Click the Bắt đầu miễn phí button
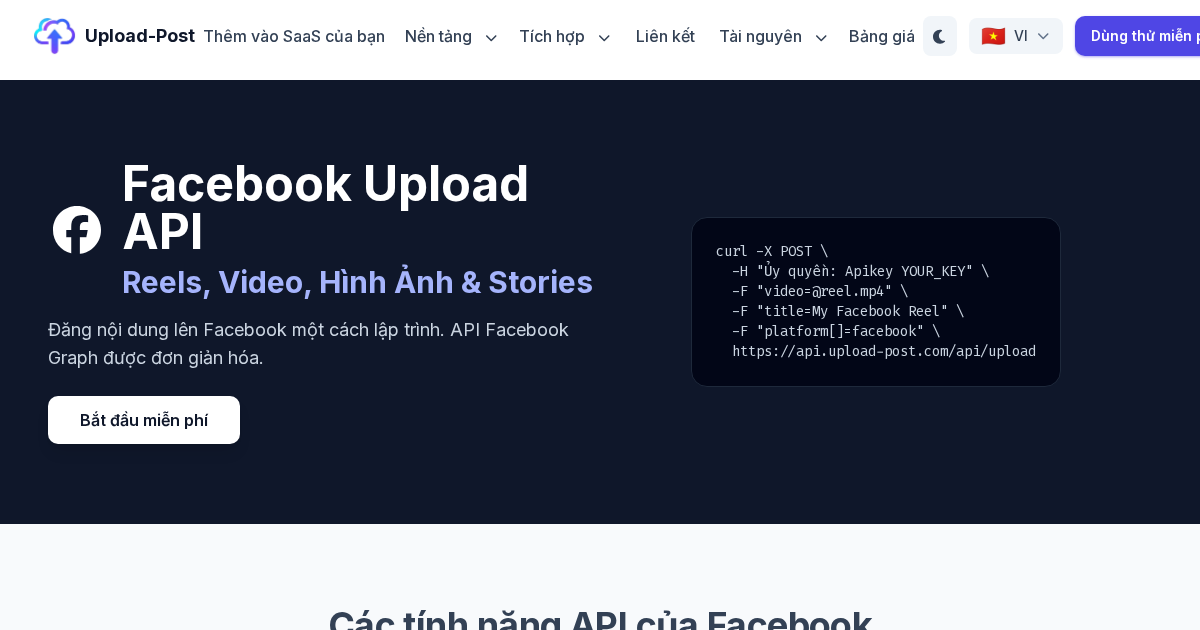Viewport: 1200px width, 630px height. [144, 420]
